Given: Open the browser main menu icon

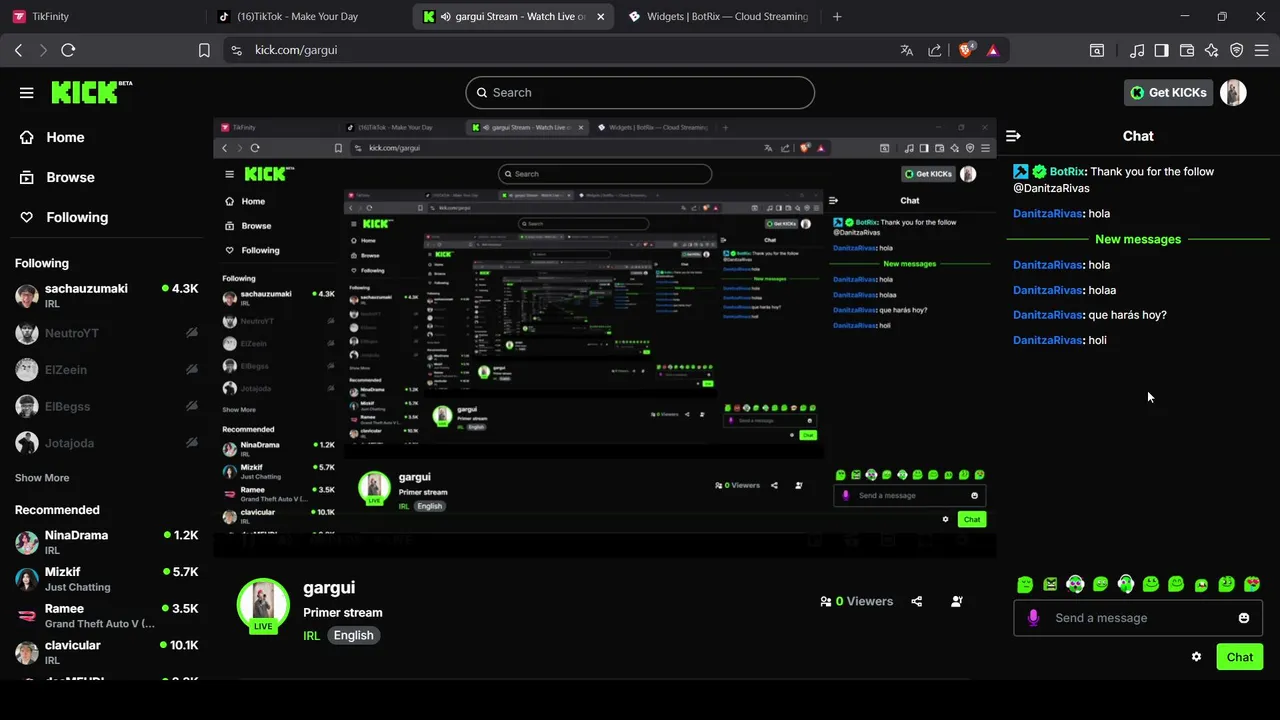Looking at the screenshot, I should coord(1262,50).
